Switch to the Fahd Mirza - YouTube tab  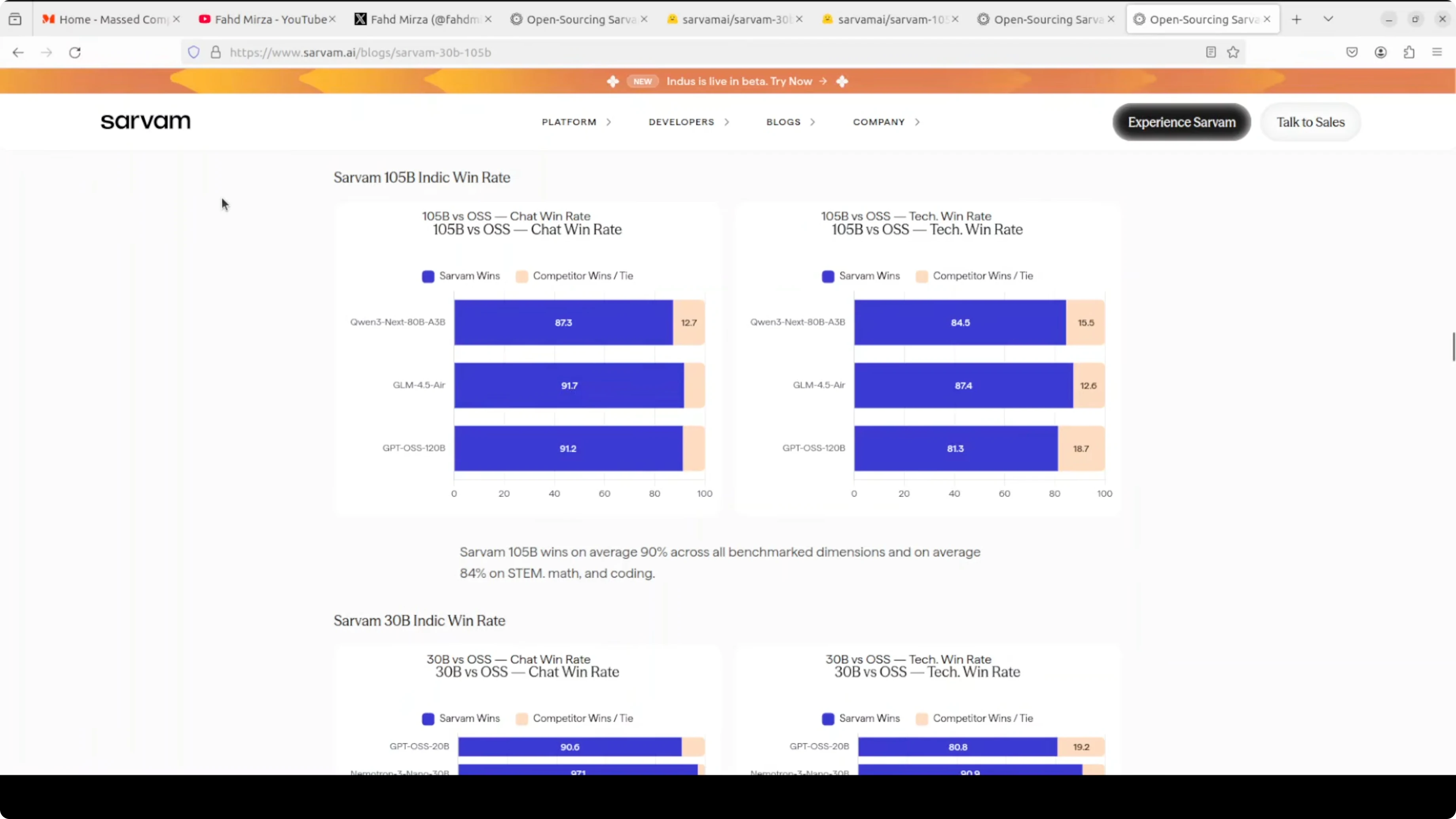click(265, 19)
